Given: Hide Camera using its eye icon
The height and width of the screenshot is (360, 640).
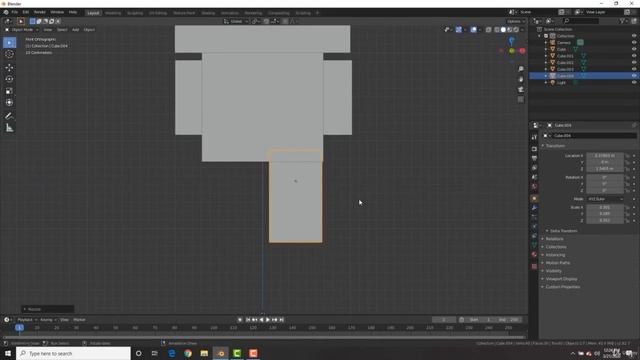Looking at the screenshot, I should (634, 42).
